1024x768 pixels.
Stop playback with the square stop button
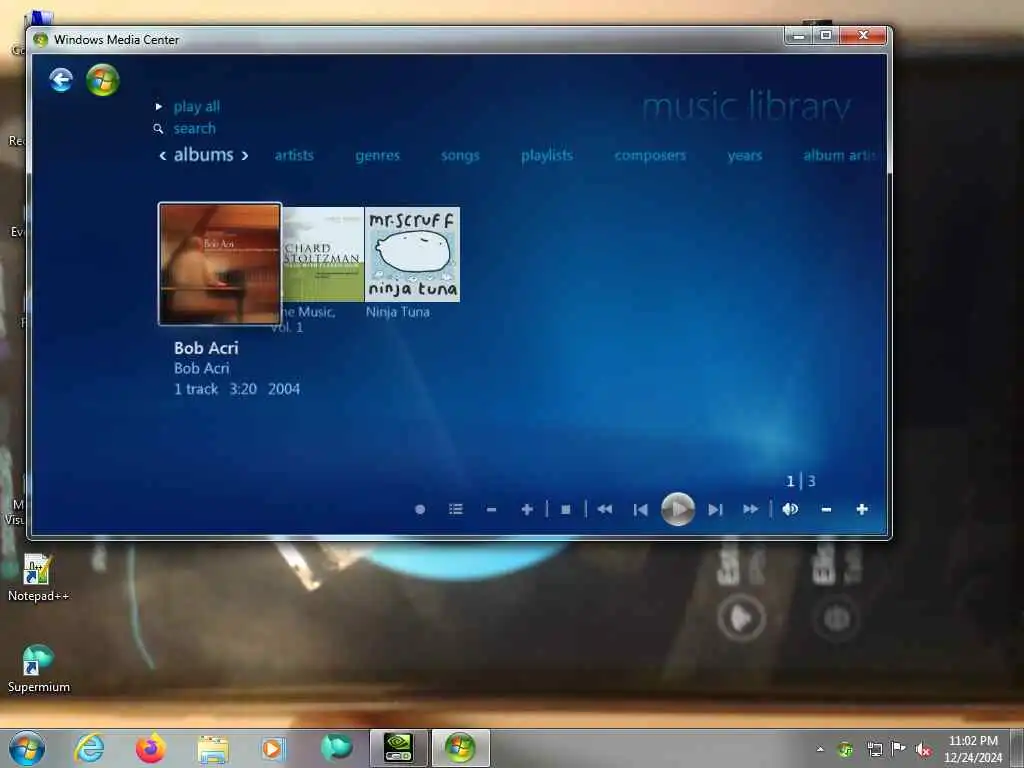[566, 509]
